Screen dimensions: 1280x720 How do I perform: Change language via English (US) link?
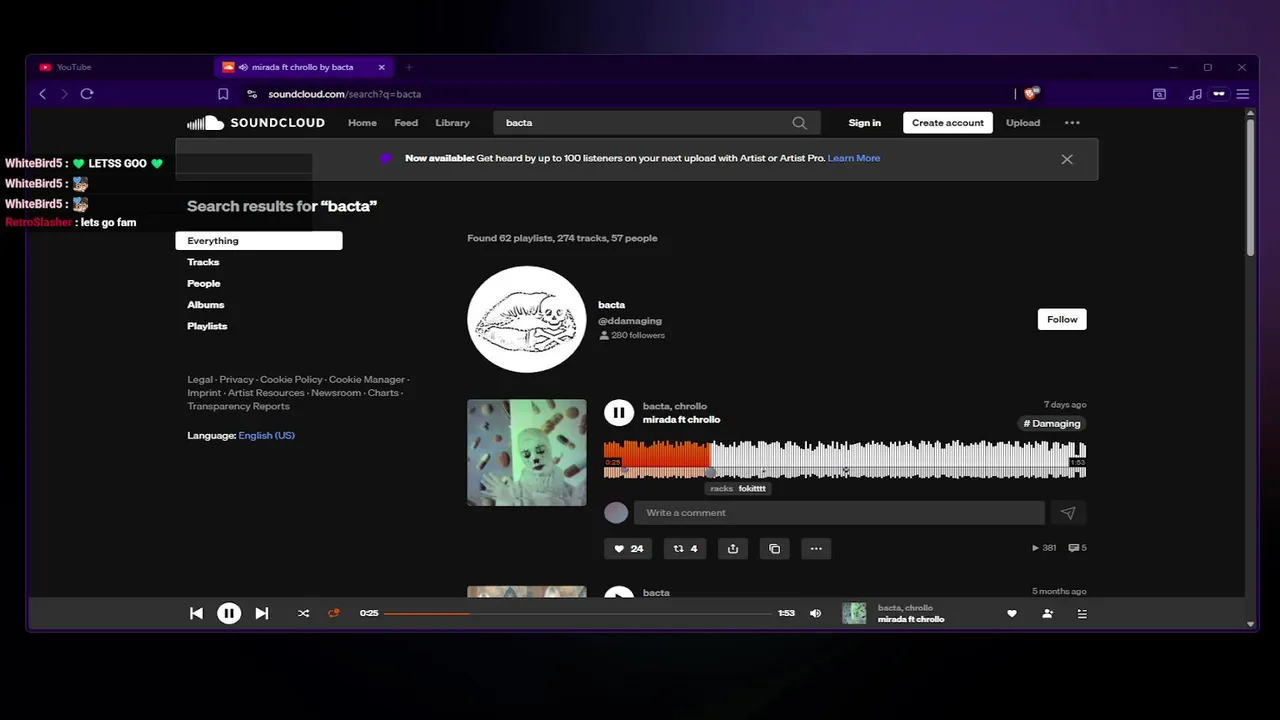coord(266,436)
